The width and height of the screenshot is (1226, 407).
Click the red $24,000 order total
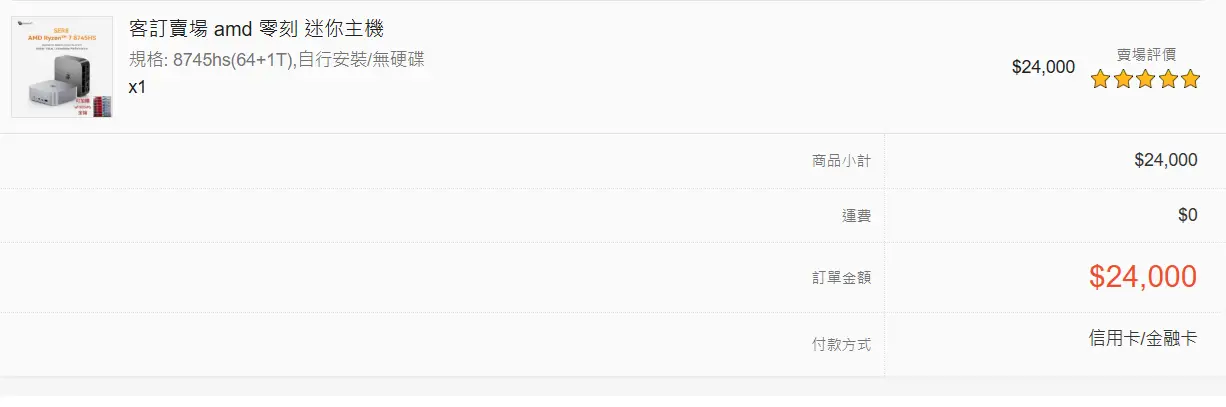1143,277
